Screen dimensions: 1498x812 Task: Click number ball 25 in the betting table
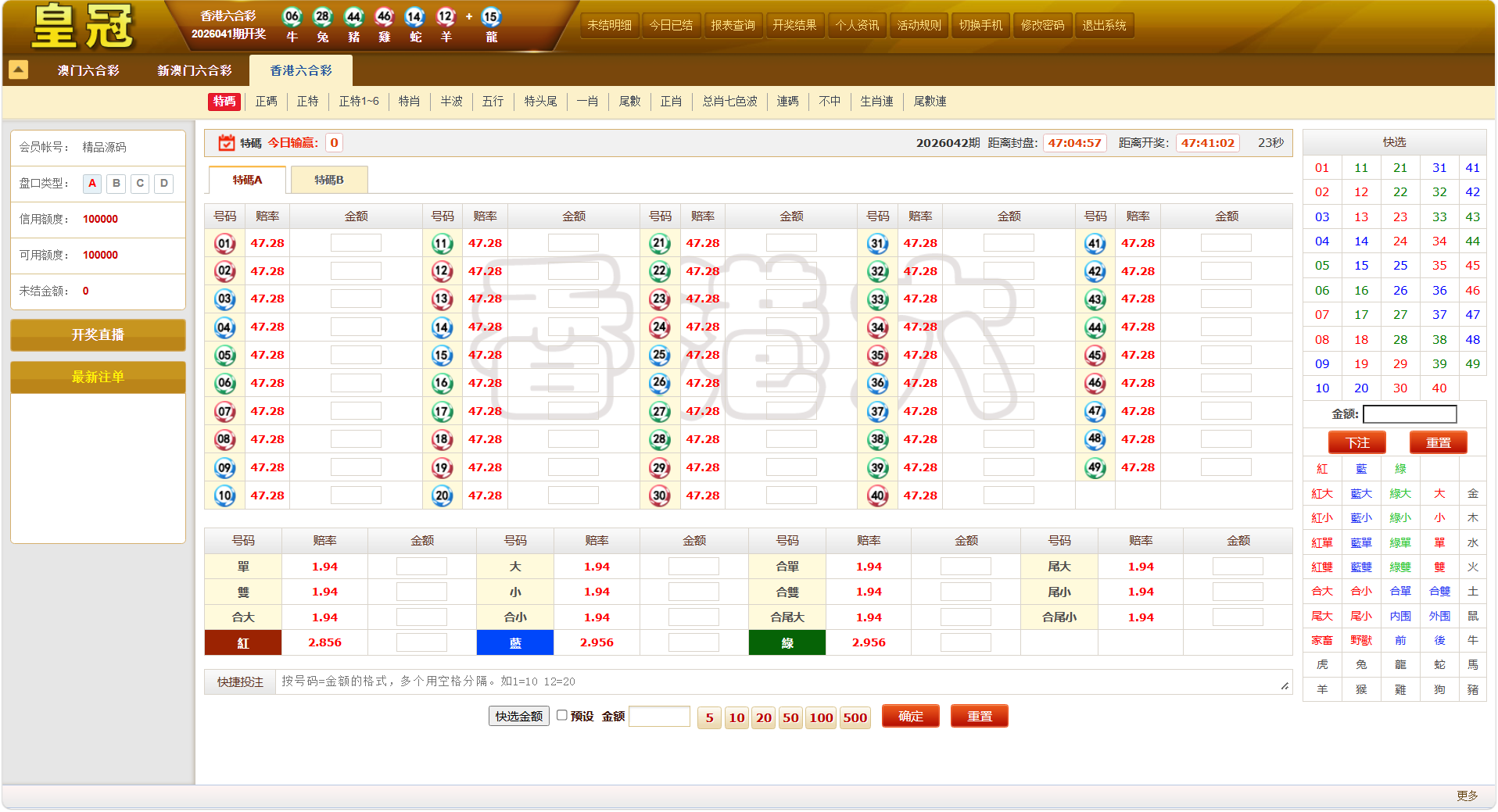pos(660,356)
